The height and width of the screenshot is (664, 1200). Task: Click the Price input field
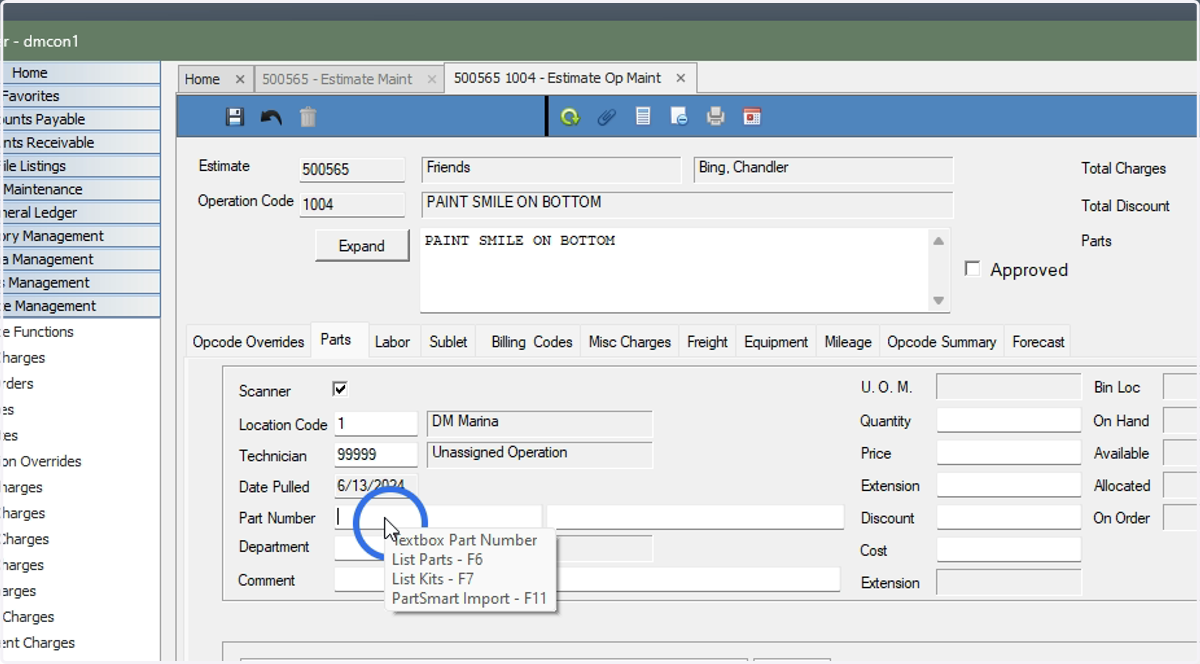point(1009,452)
